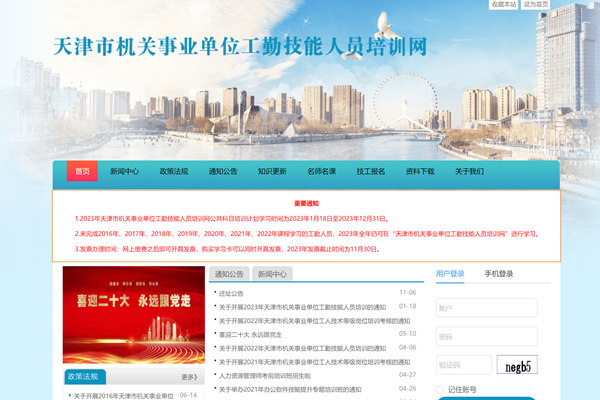
Task: Go to 名师名课 in the navigation bar
Action: coord(321,171)
